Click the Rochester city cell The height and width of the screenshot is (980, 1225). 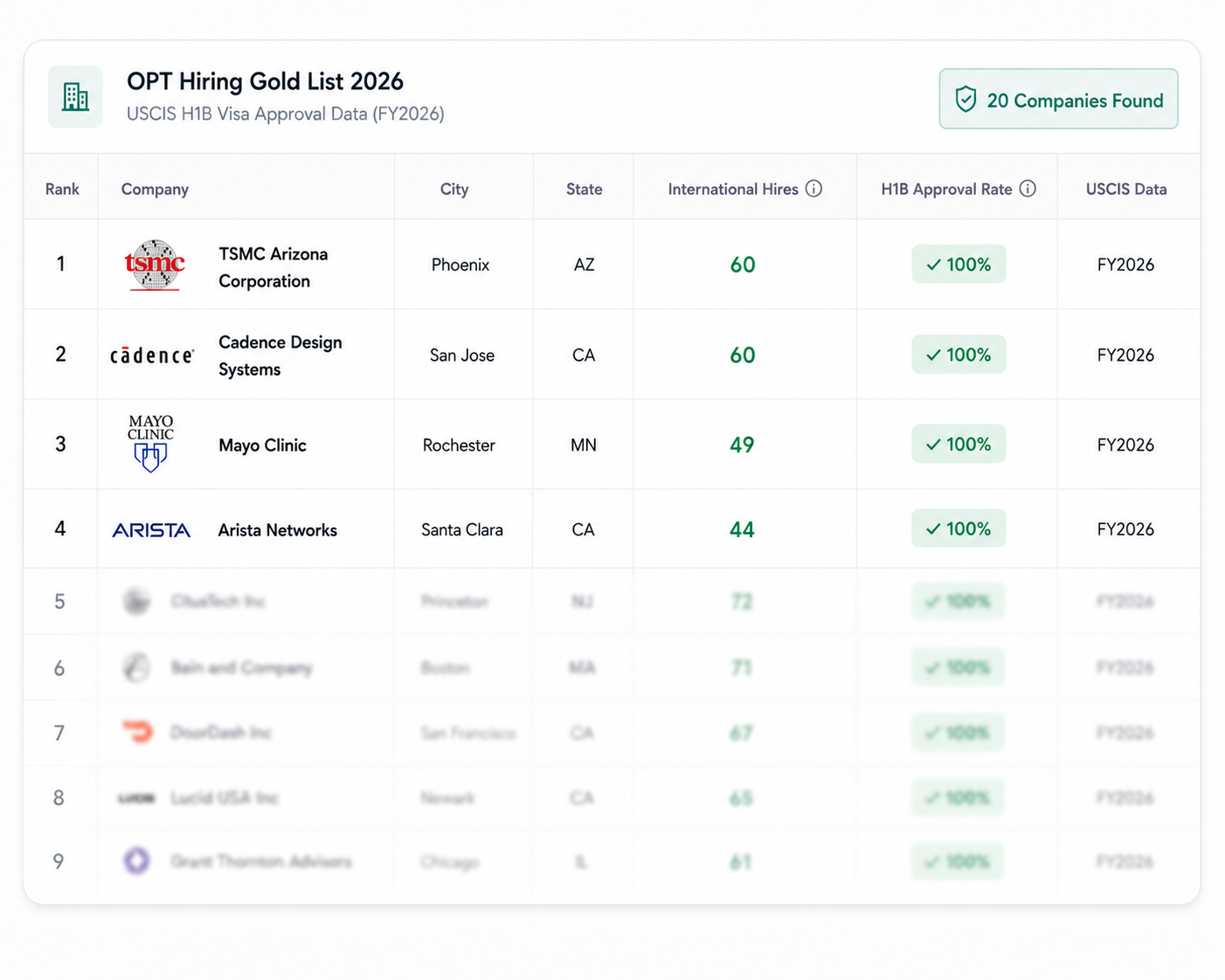[459, 445]
